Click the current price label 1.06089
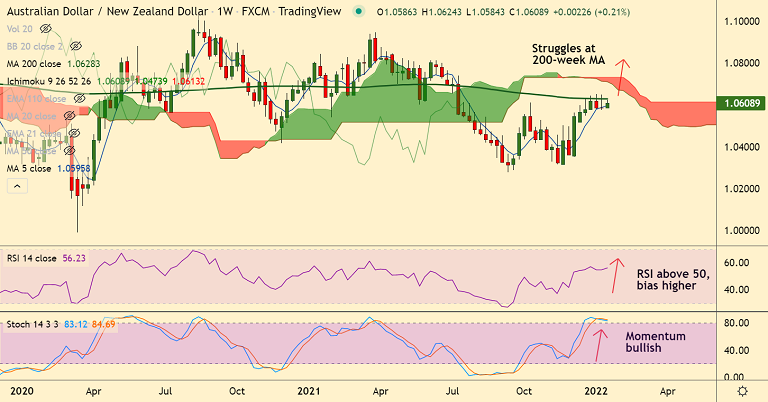This screenshot has width=768, height=402. coord(742,103)
